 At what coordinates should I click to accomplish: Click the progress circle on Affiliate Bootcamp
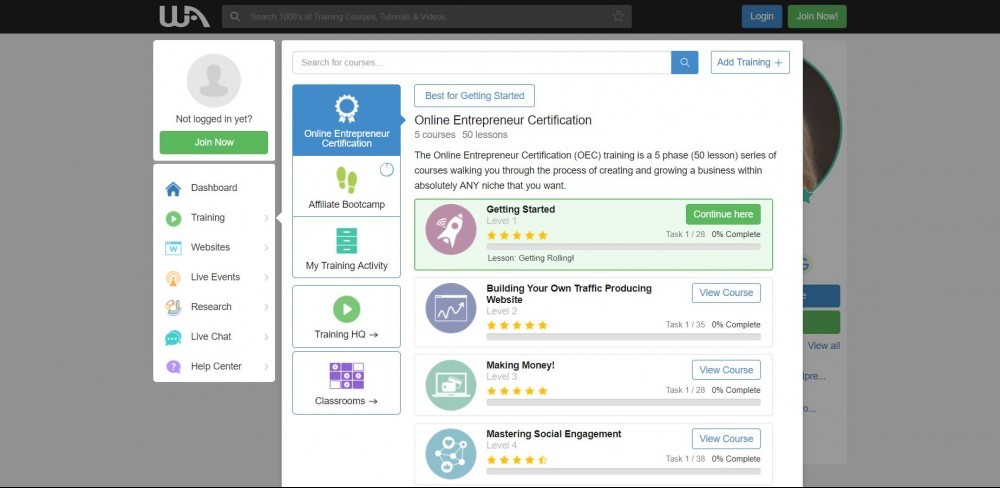pos(386,170)
